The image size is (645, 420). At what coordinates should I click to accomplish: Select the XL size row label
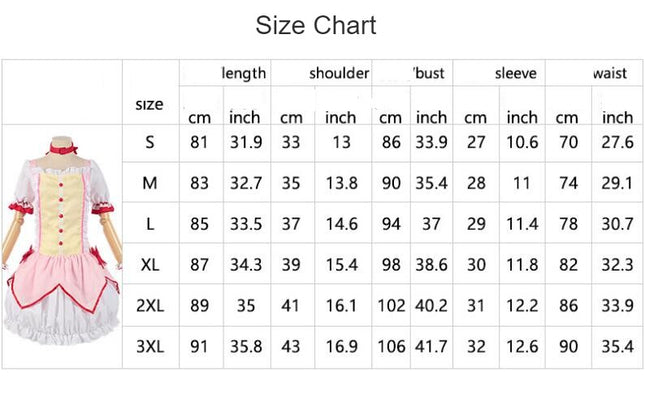point(150,265)
